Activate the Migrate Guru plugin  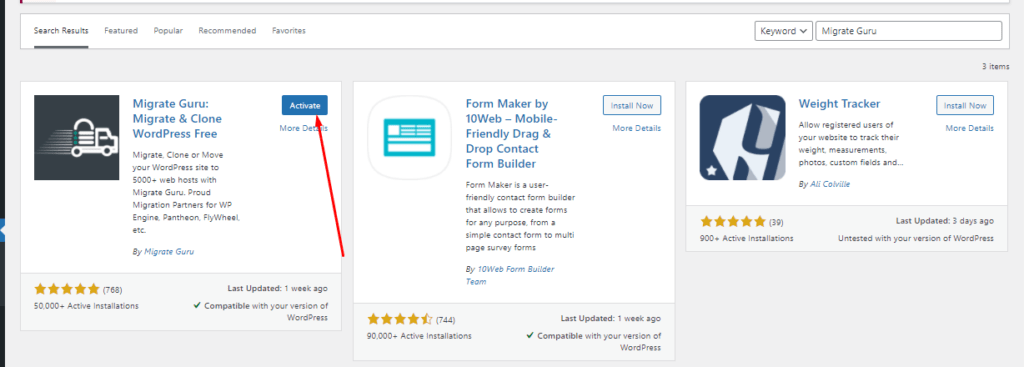pyautogui.click(x=305, y=105)
